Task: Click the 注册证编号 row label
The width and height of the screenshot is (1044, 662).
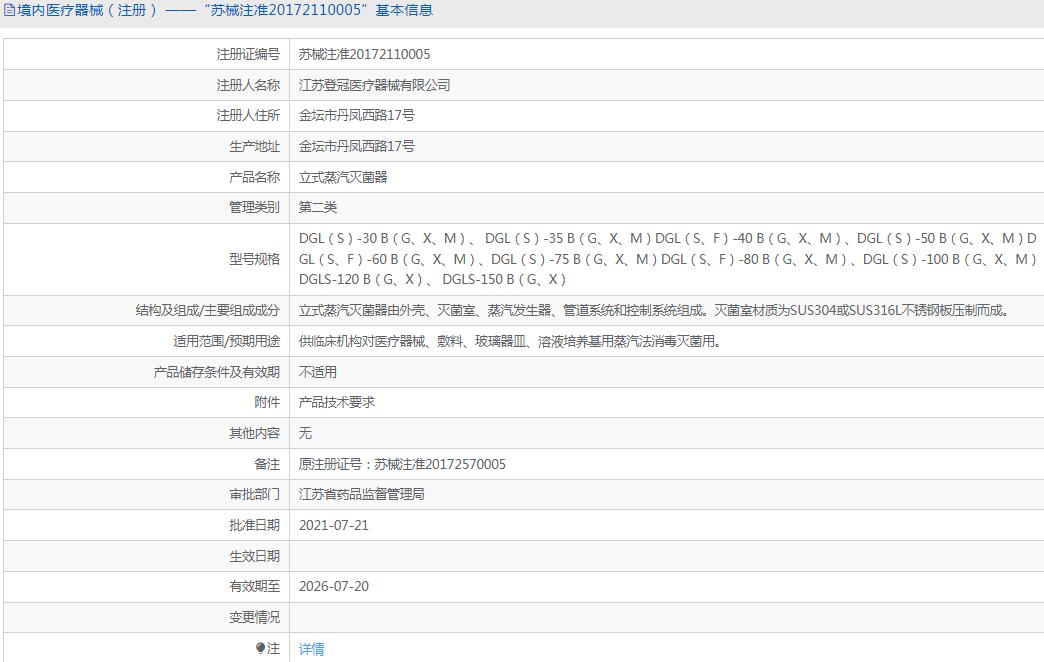Action: click(x=248, y=54)
